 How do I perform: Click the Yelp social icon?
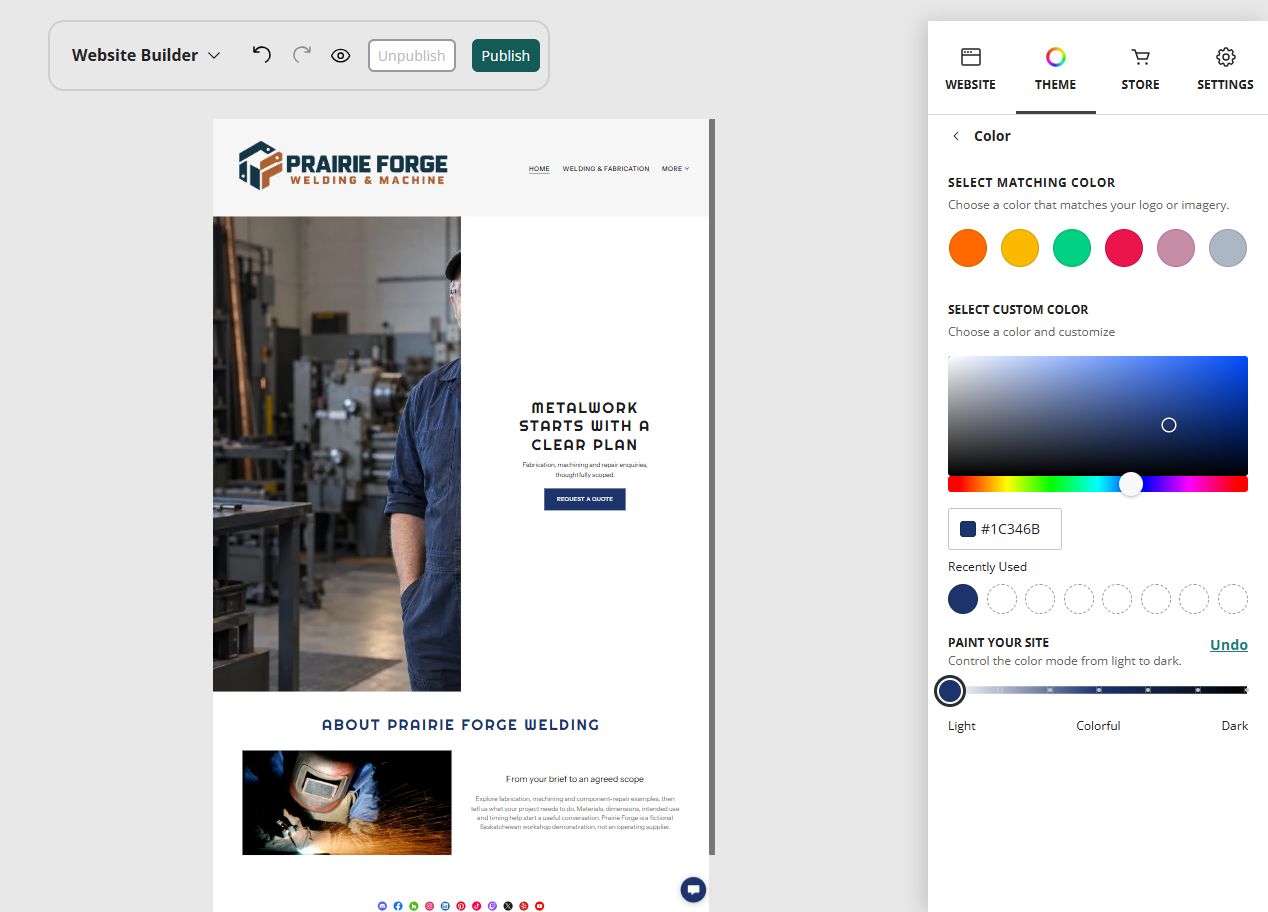click(x=524, y=906)
